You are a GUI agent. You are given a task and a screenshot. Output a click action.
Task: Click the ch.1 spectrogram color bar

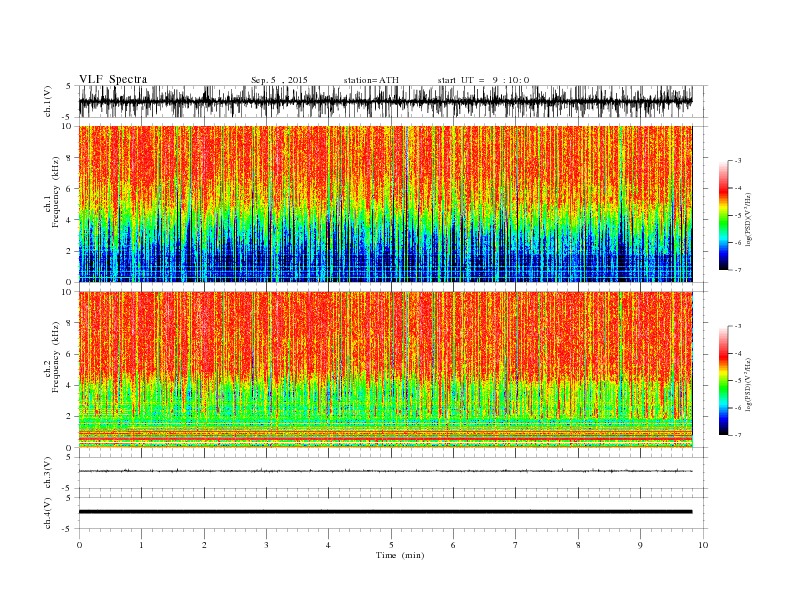(724, 216)
